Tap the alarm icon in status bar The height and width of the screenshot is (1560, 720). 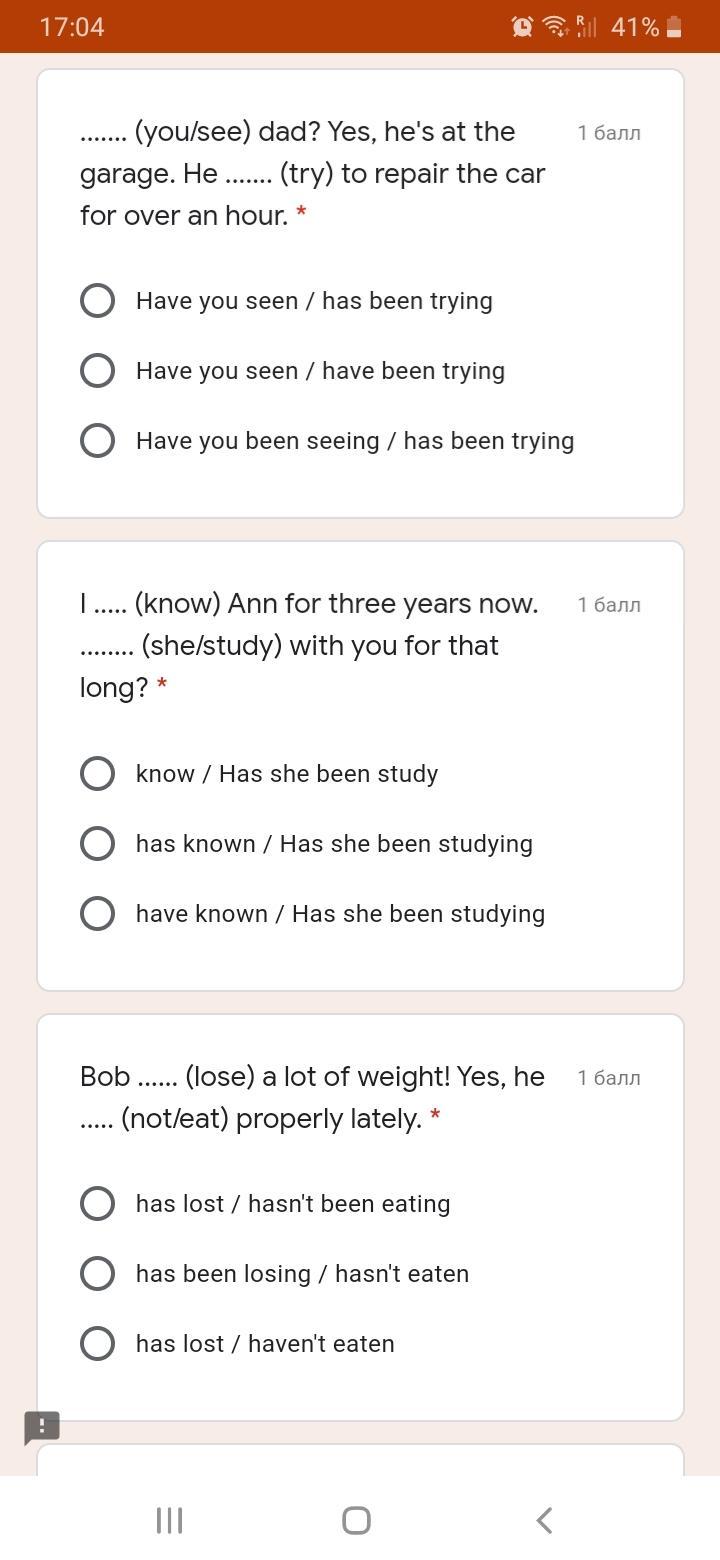pyautogui.click(x=522, y=27)
